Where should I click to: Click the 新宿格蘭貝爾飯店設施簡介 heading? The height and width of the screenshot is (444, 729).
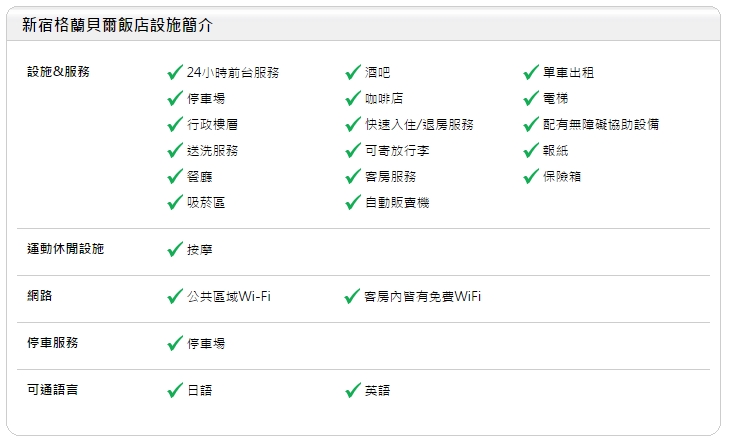pos(117,25)
